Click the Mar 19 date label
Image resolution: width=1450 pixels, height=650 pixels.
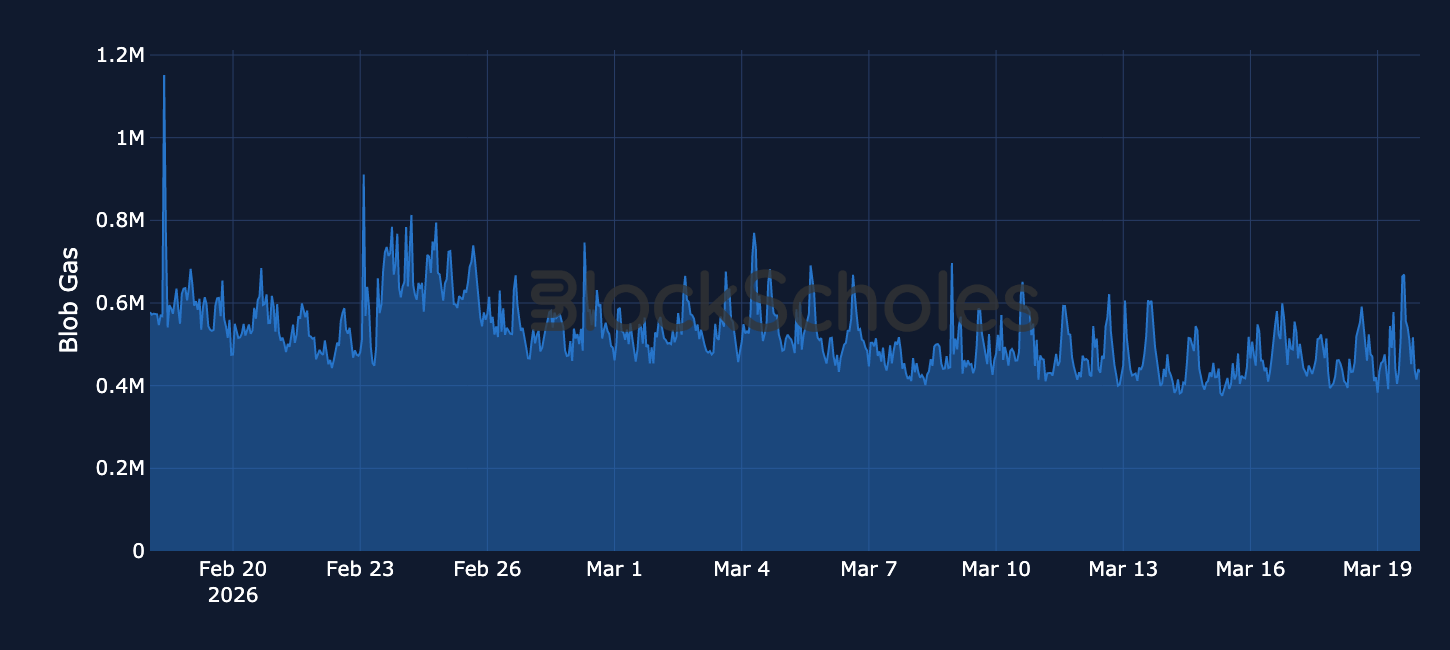coord(1377,569)
